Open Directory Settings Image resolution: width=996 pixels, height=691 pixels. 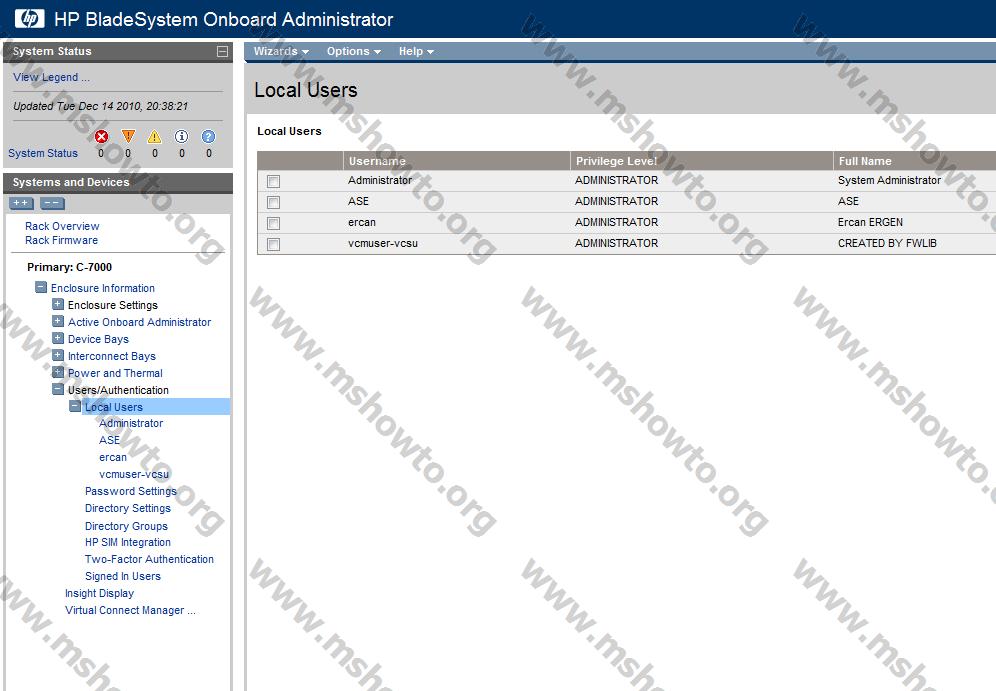(x=128, y=508)
